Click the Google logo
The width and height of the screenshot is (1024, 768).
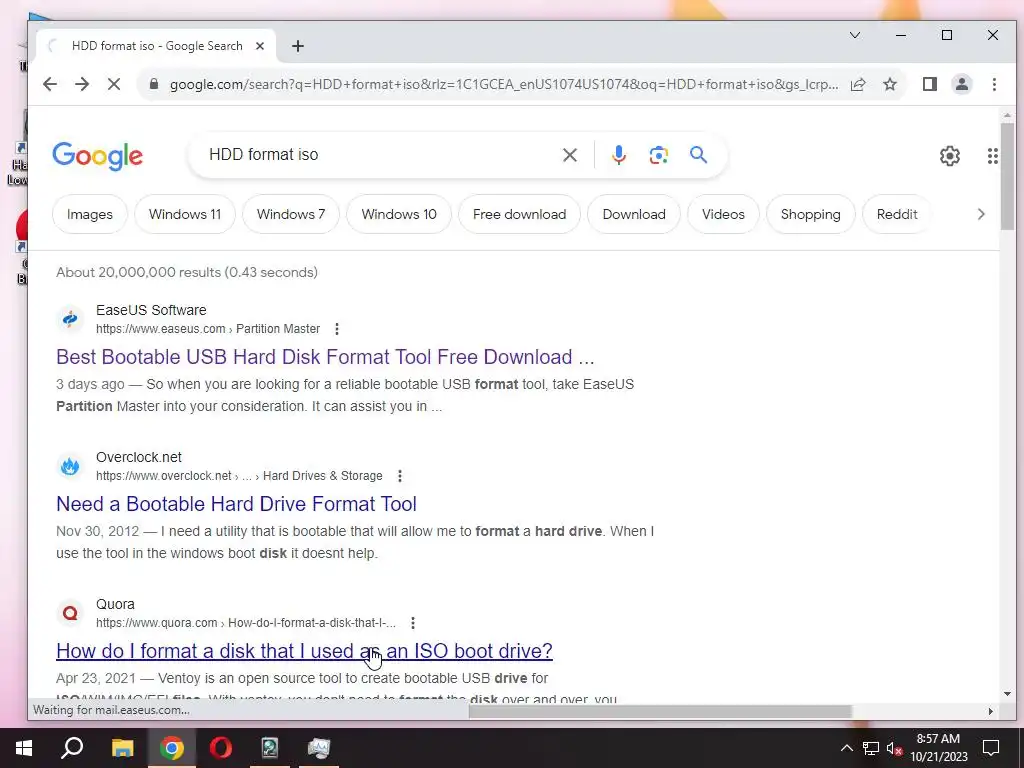pyautogui.click(x=97, y=156)
